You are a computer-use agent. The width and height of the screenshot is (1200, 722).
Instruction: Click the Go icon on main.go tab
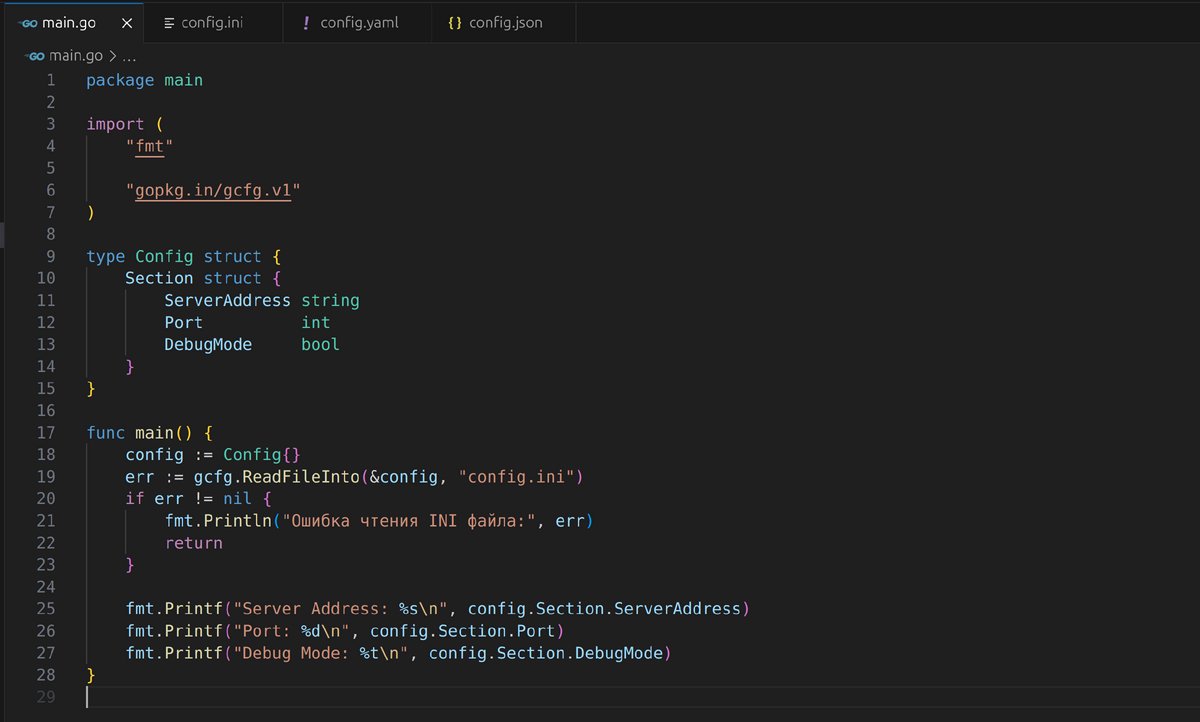click(28, 22)
